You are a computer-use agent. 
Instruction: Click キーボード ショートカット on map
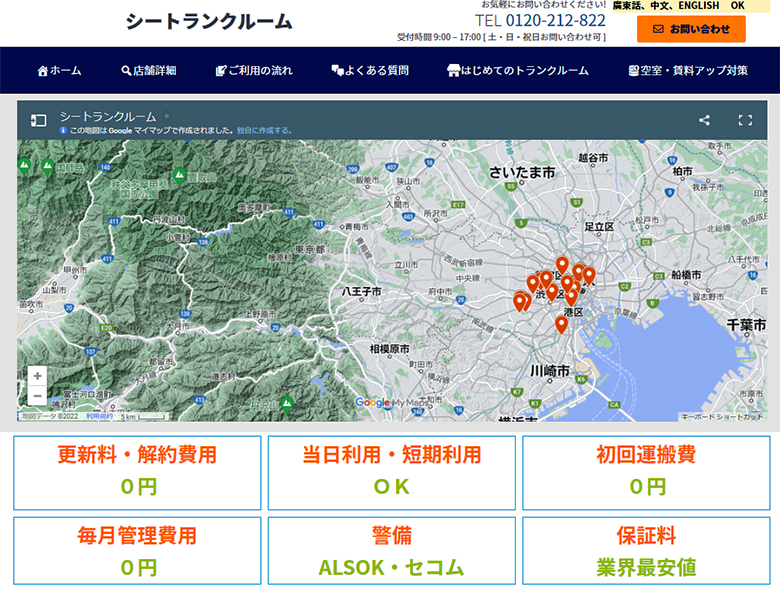click(721, 416)
